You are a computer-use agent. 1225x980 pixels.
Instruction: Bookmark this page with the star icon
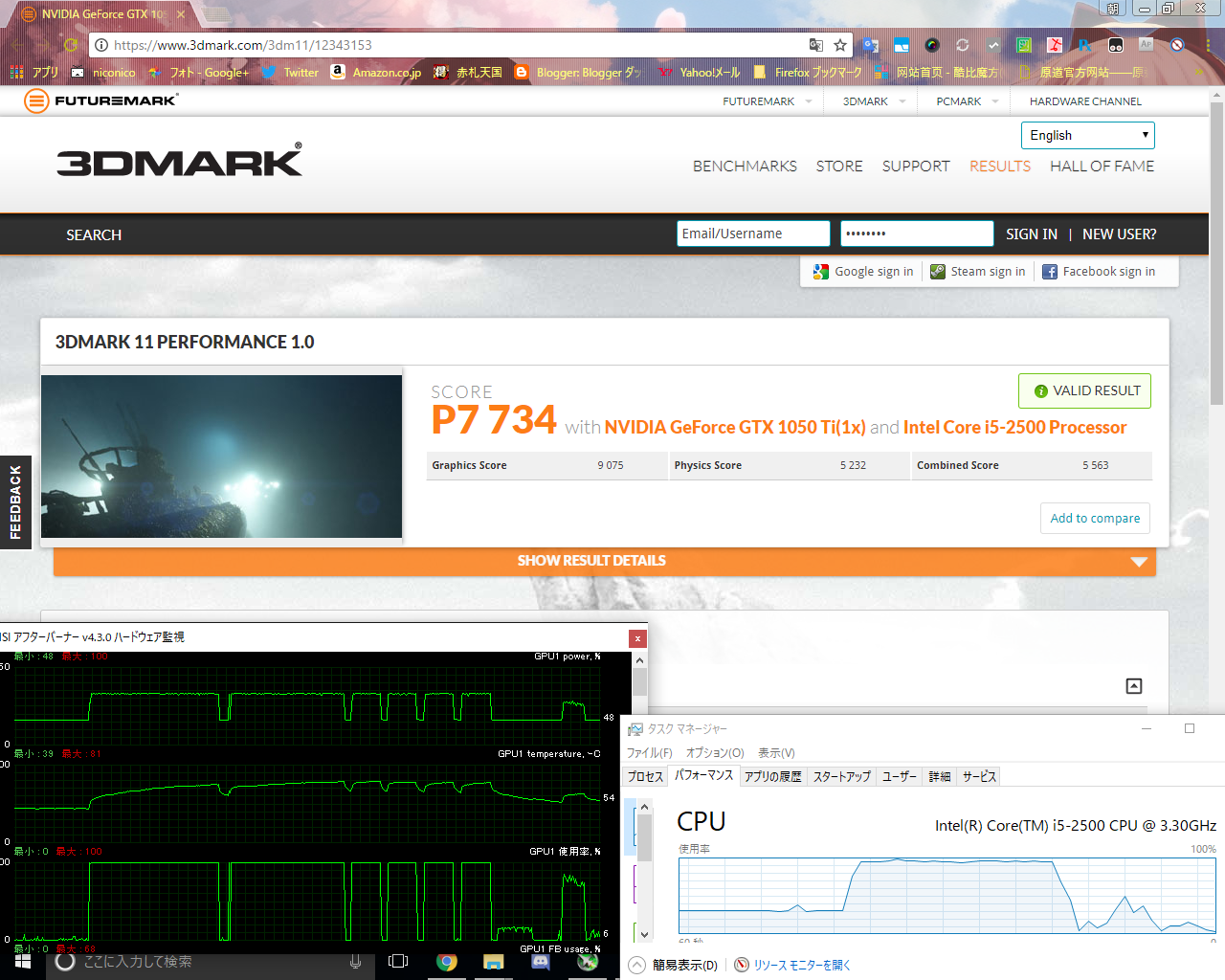pos(840,45)
